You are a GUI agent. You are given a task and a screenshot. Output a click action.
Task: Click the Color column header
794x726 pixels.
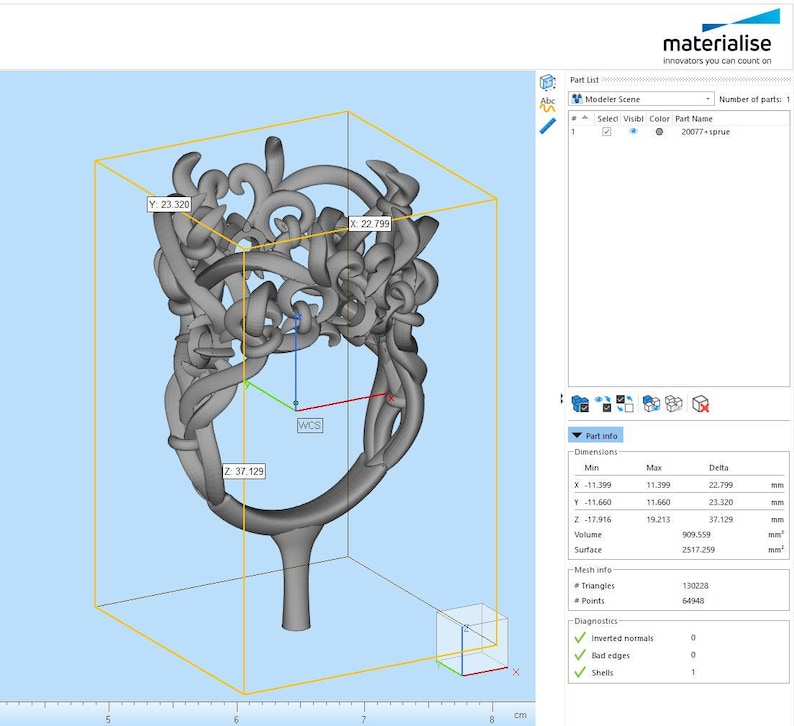[x=659, y=118]
